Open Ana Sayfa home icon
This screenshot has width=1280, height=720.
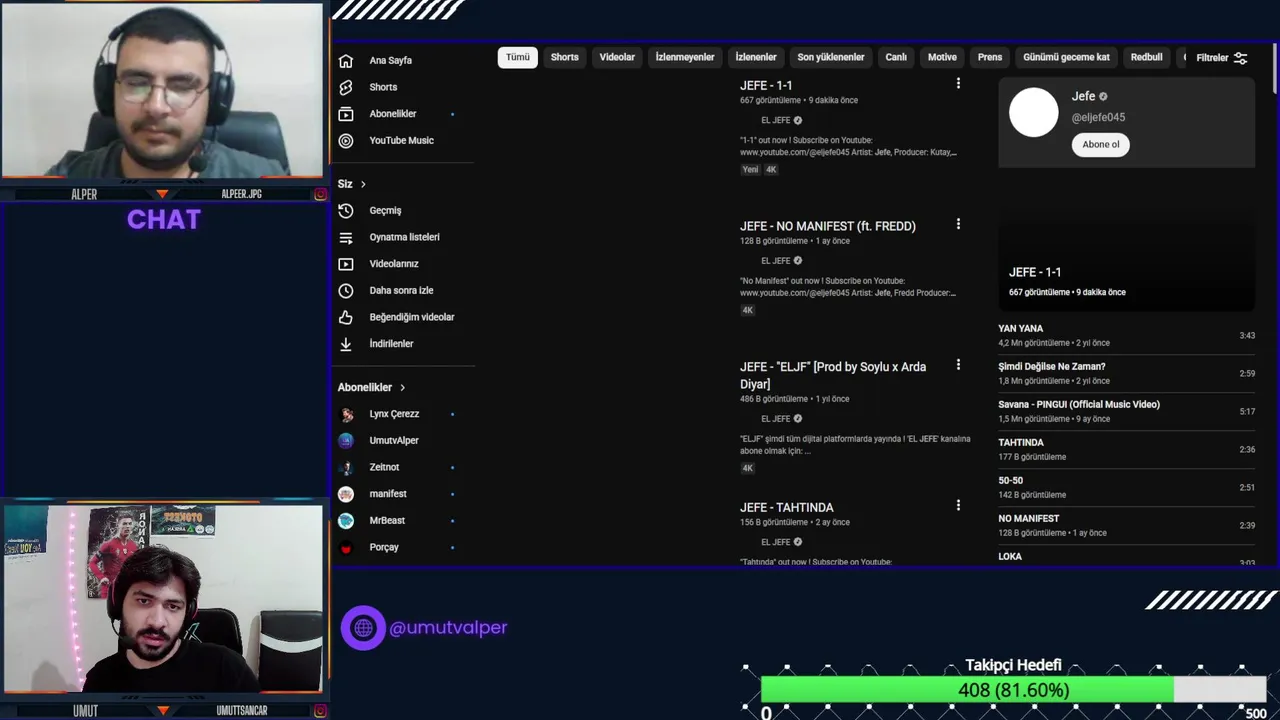[346, 60]
